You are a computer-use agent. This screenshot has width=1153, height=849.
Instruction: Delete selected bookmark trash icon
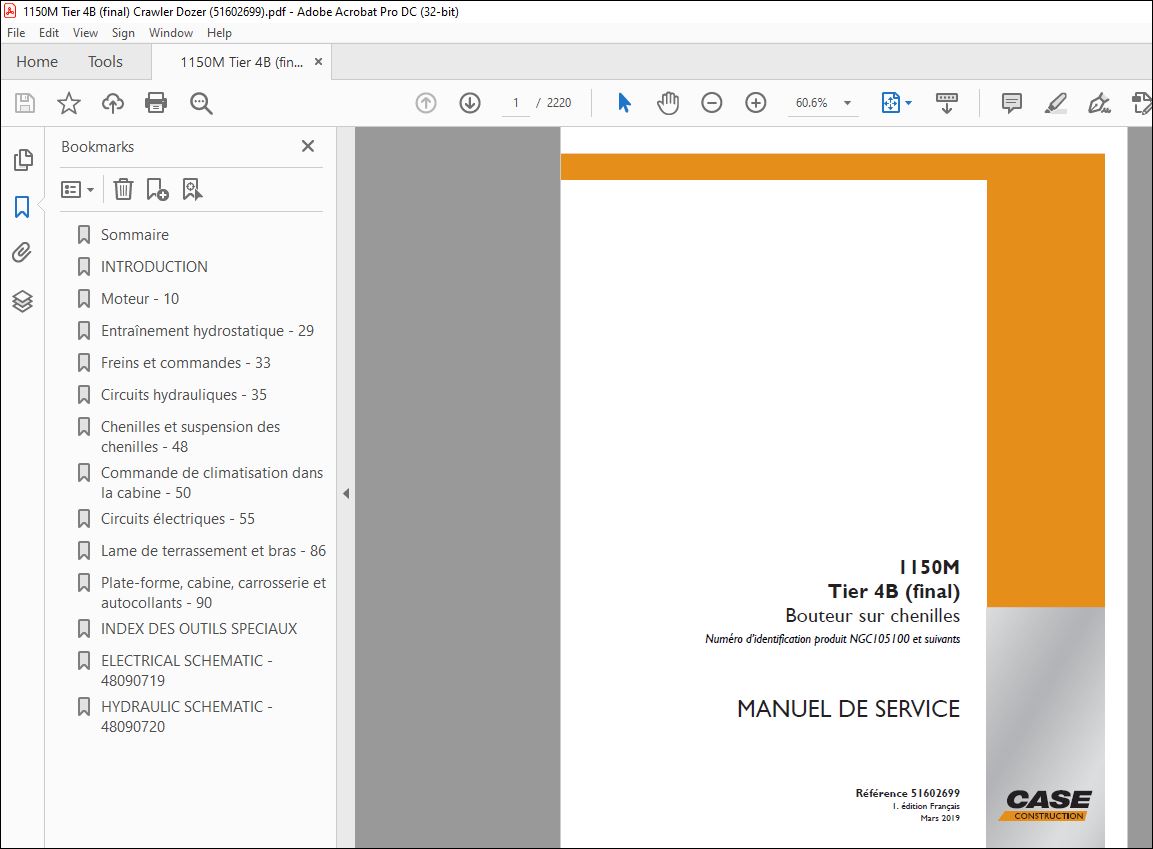124,190
